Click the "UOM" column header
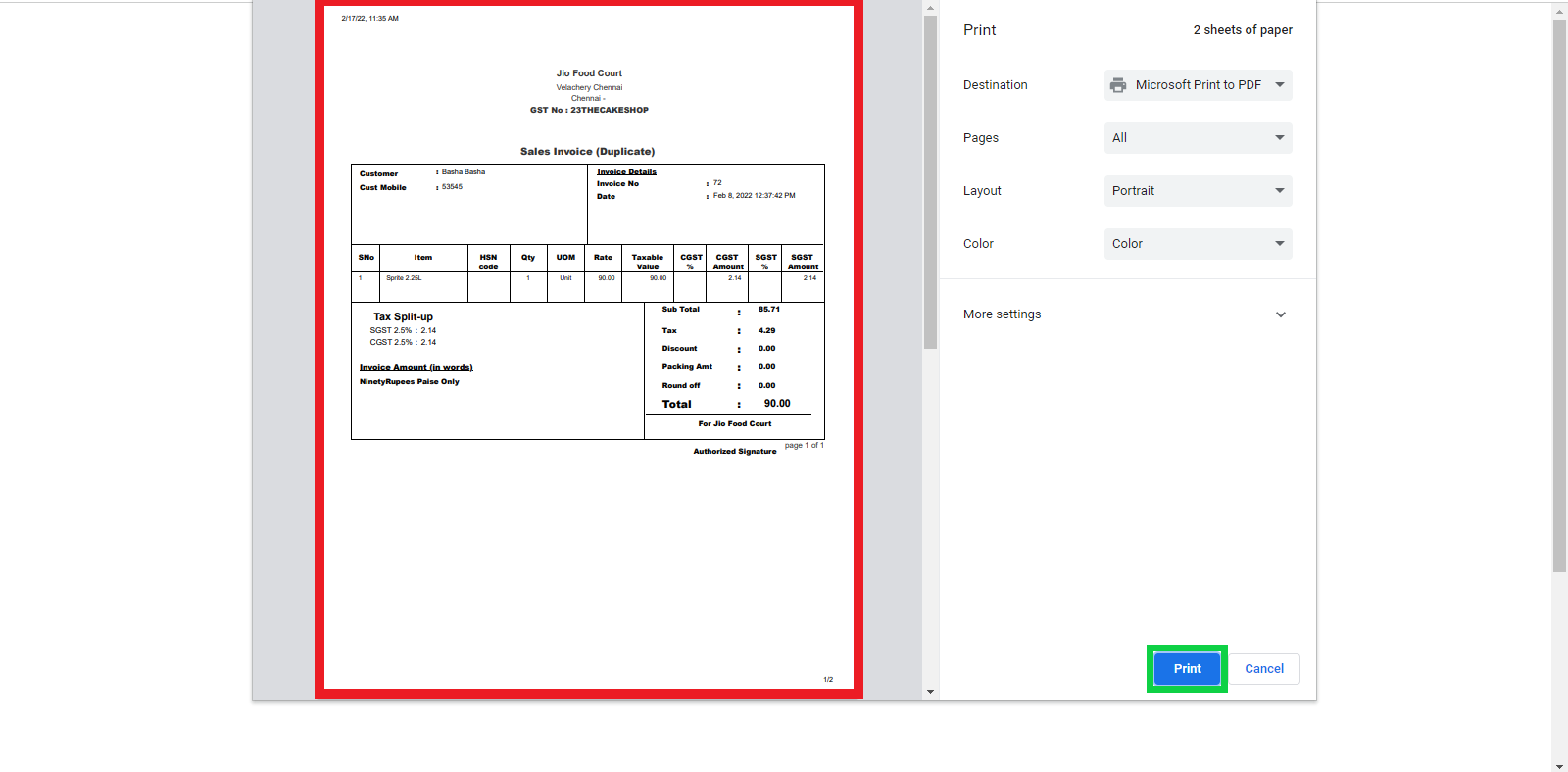The width and height of the screenshot is (1568, 772). pyautogui.click(x=565, y=258)
